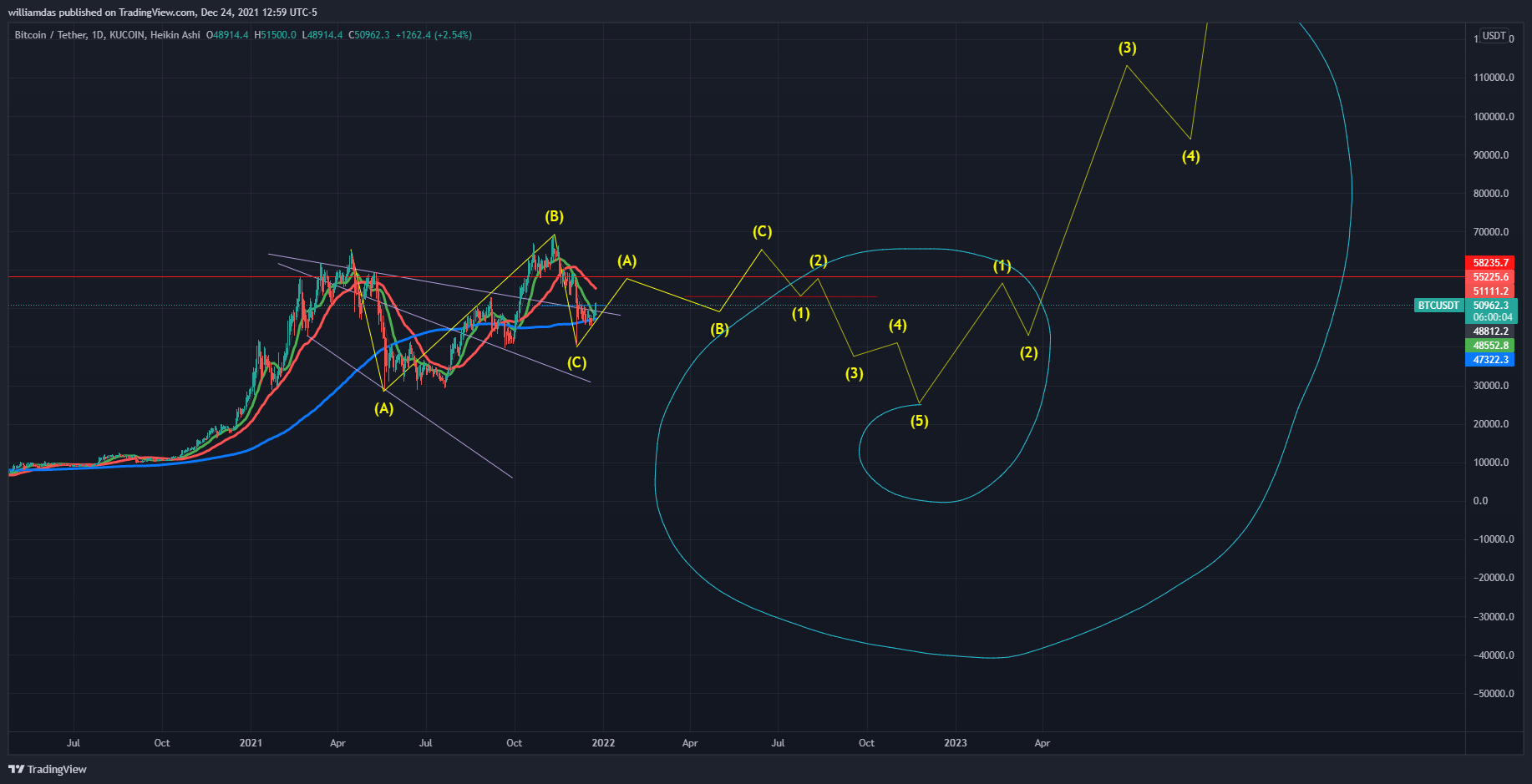Select the (3) wave label above 110000

point(1127,48)
